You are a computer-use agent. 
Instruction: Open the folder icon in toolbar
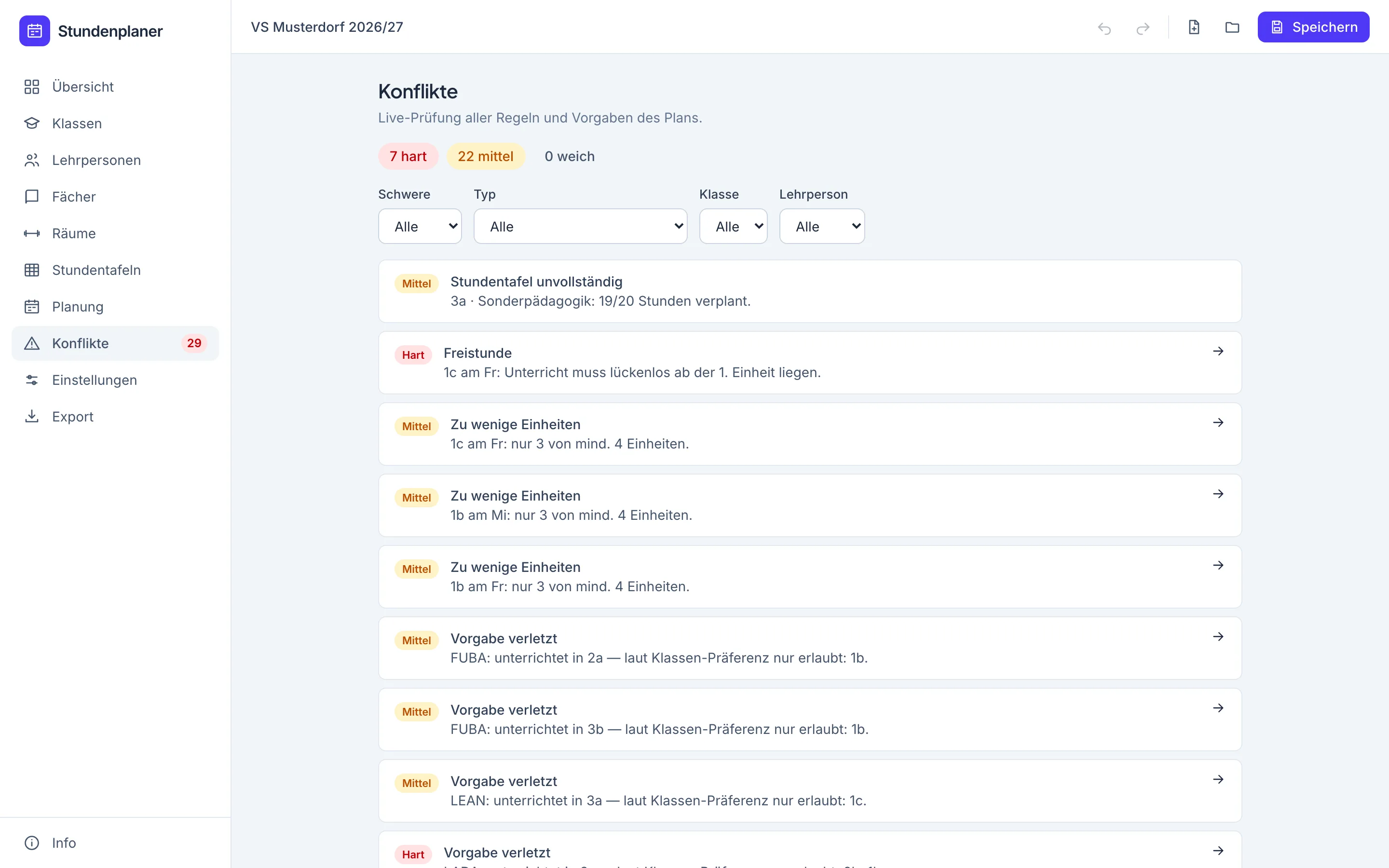pyautogui.click(x=1232, y=27)
